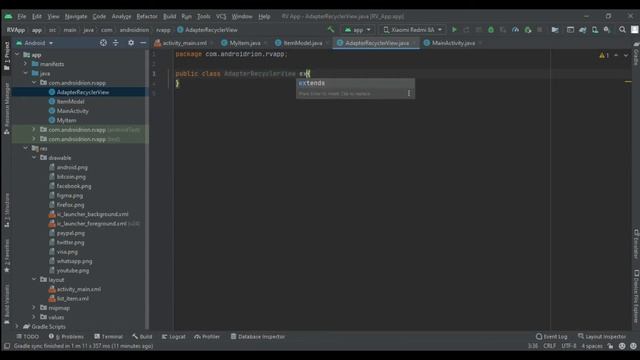Click the 4 spaces indent setting

592,346
